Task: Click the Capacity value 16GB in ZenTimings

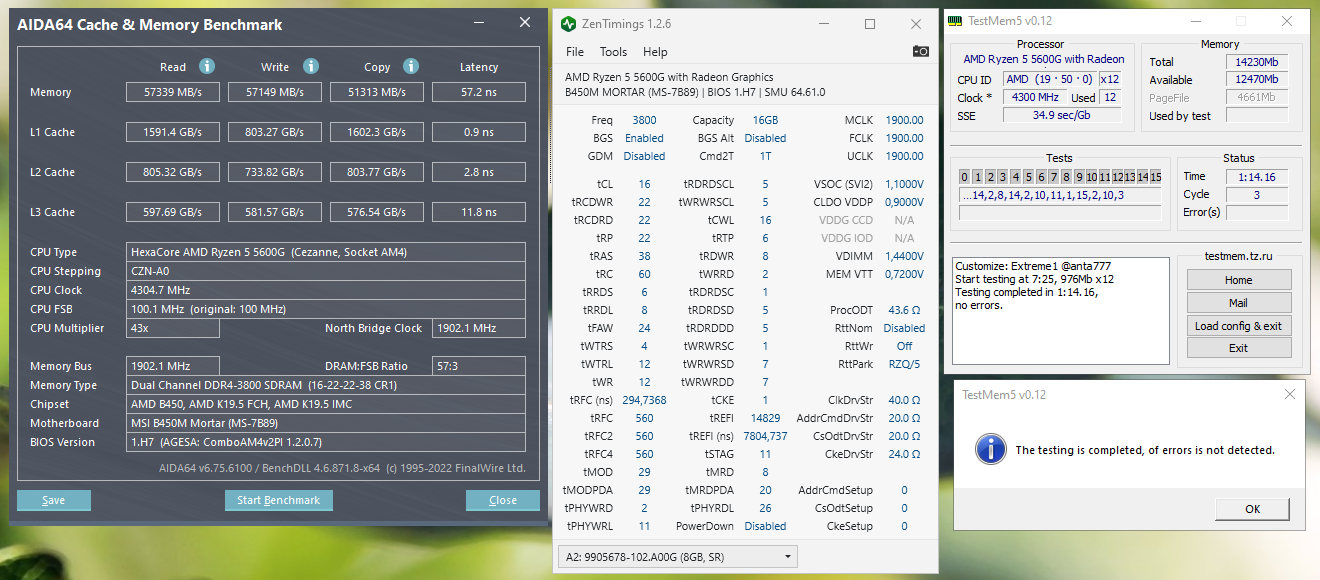Action: tap(765, 120)
